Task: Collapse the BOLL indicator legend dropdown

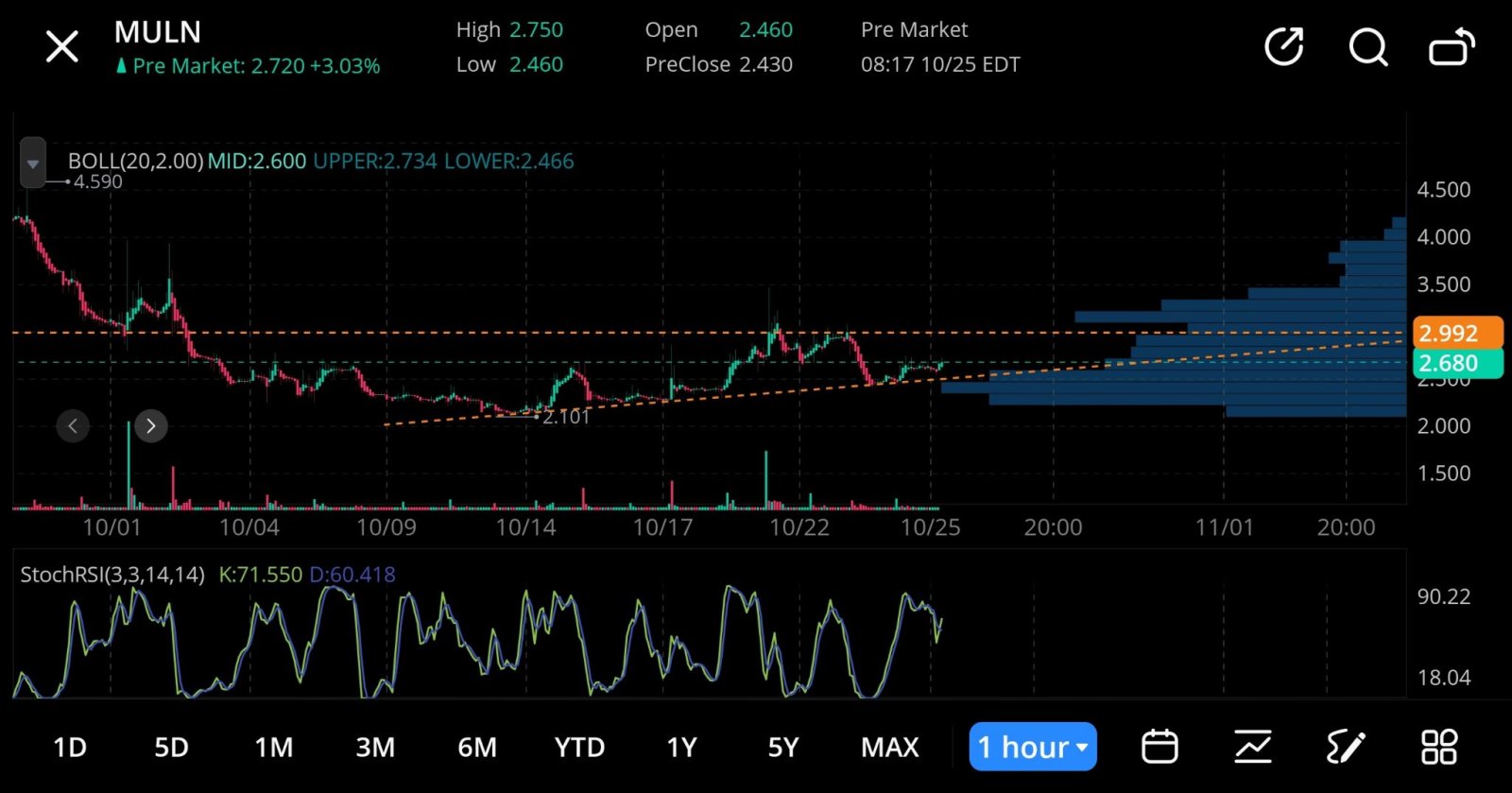Action: click(x=33, y=164)
